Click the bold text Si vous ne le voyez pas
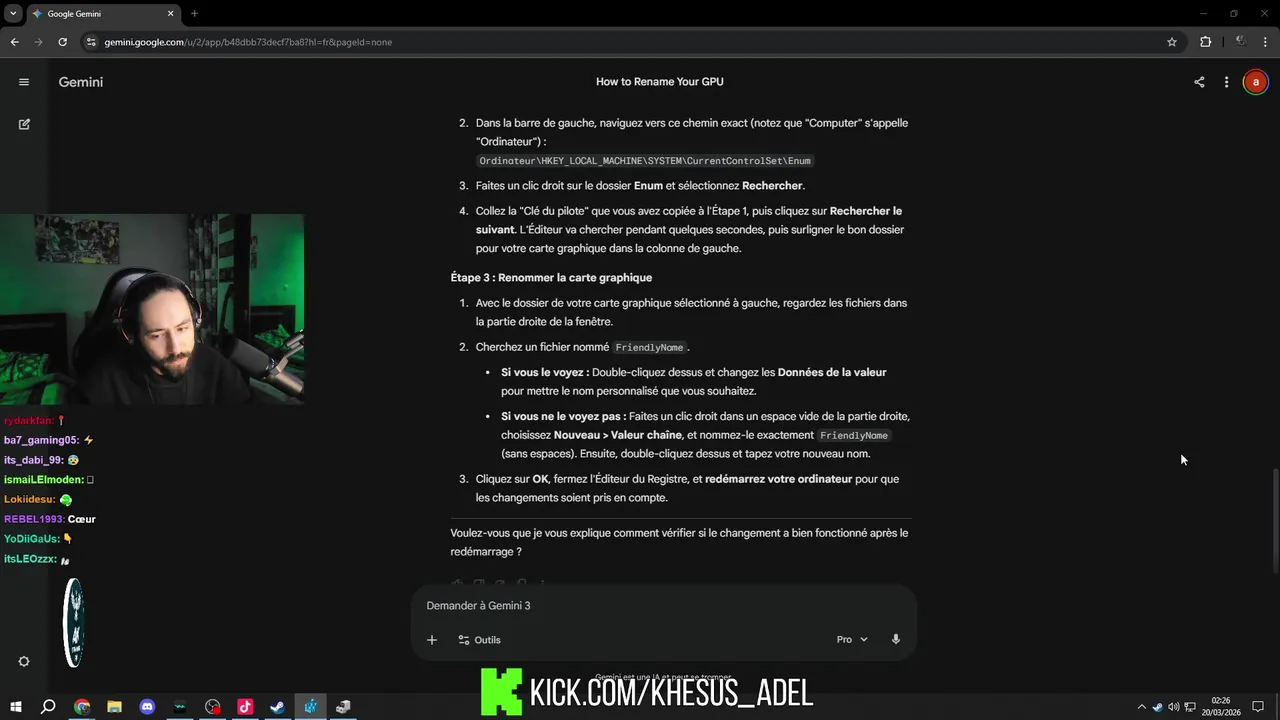Image resolution: width=1280 pixels, height=720 pixels. click(x=563, y=416)
